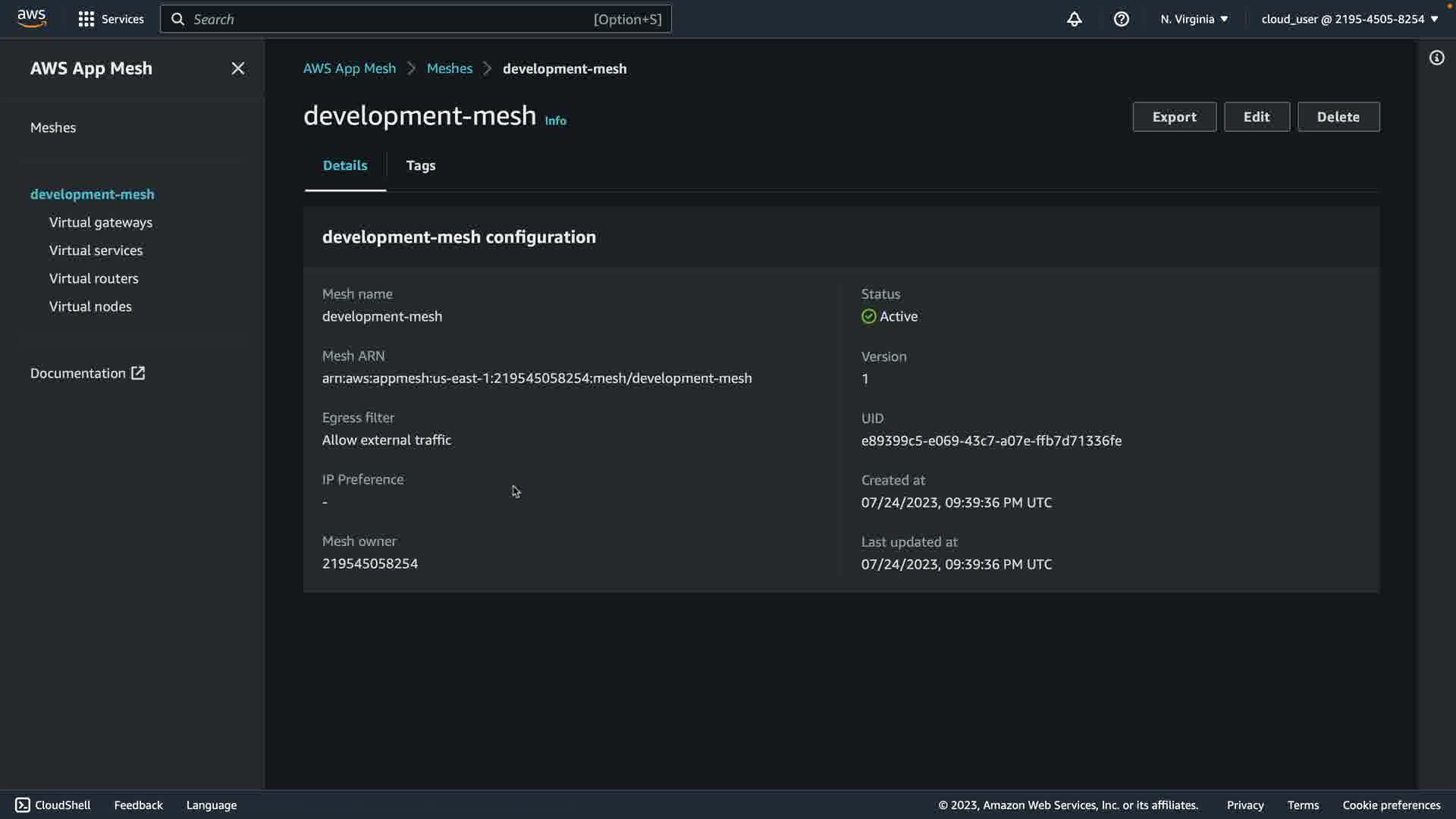This screenshot has width=1456, height=819.
Task: Open Documentation external link
Action: pyautogui.click(x=87, y=373)
